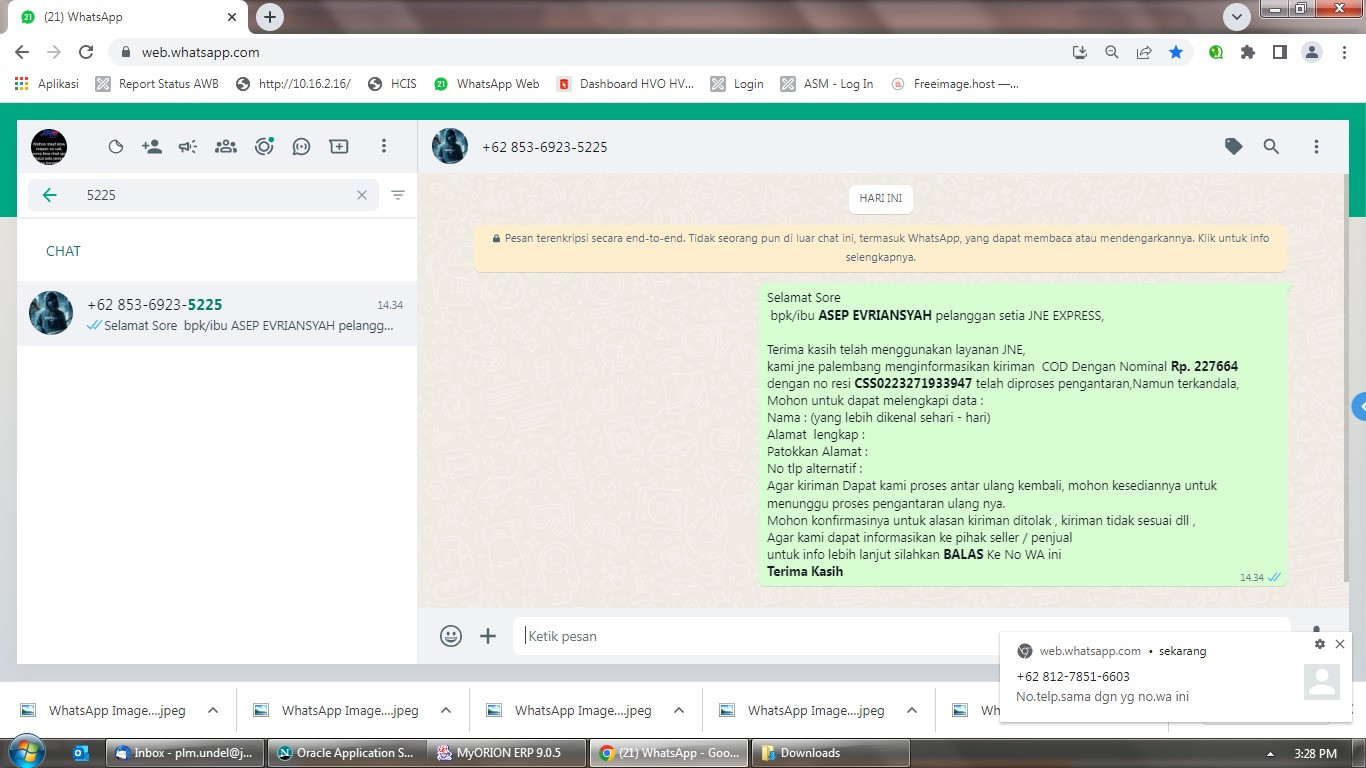Open http://10.16.2.16/ bookmark

click(293, 84)
